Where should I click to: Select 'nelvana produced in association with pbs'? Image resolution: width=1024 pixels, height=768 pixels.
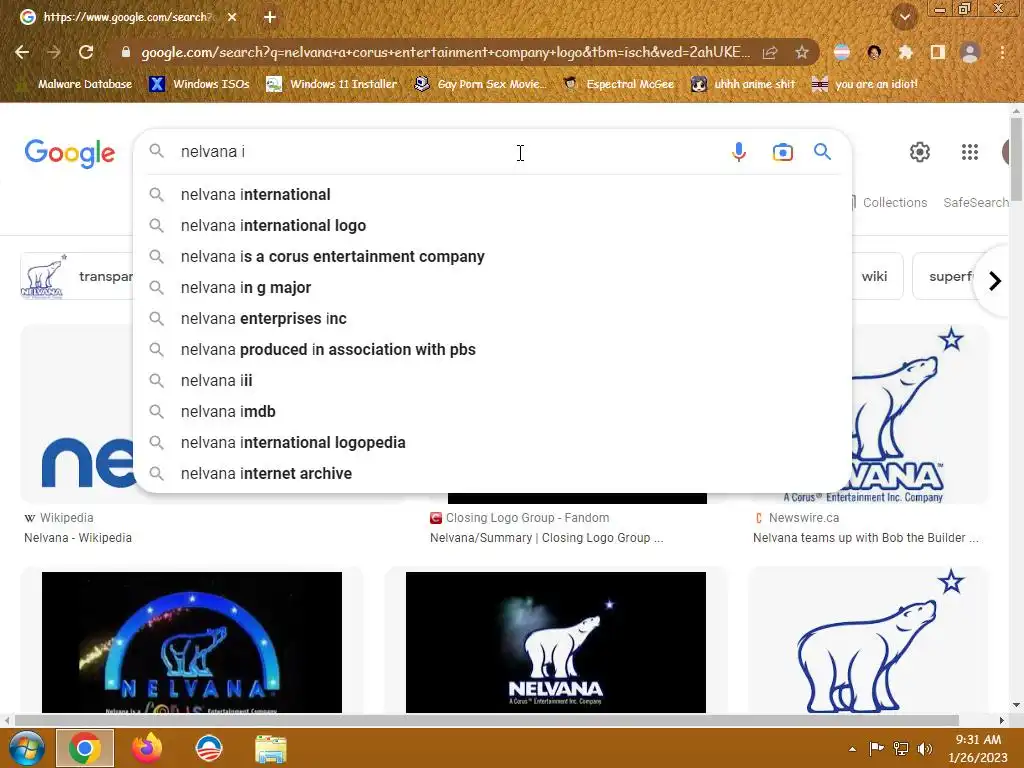(493, 349)
